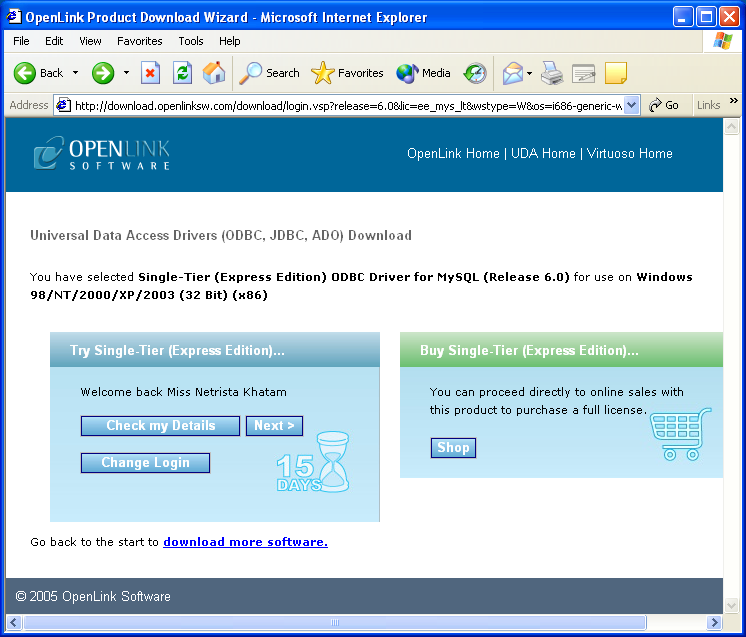Open the Search pane from the toolbar
Viewport: 746px width, 637px height.
click(269, 73)
